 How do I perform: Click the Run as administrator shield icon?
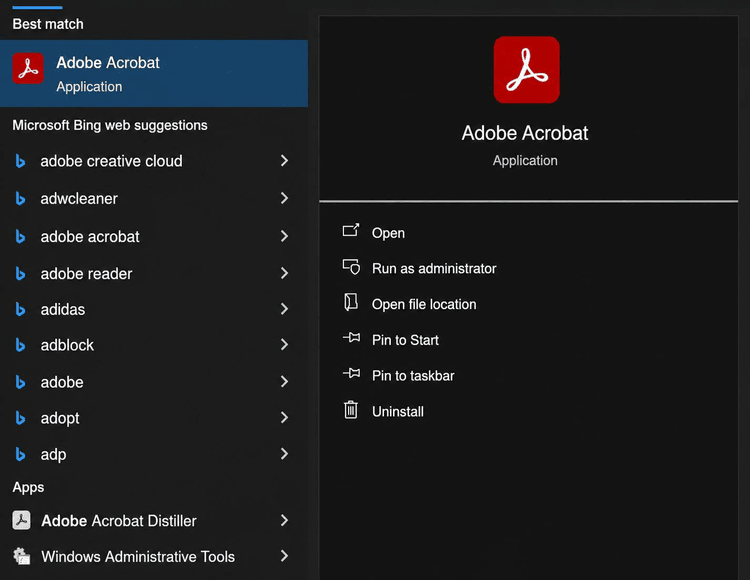click(351, 266)
